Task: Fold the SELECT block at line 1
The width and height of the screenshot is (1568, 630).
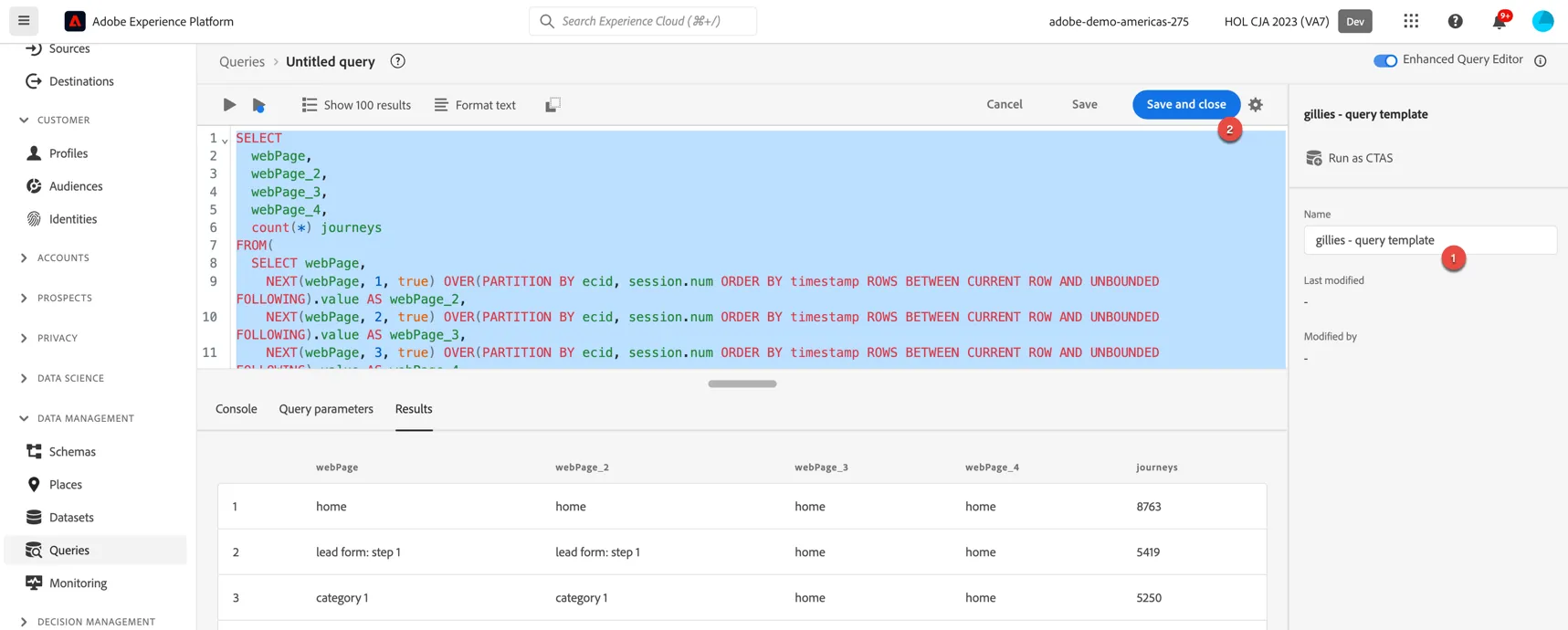Action: click(225, 141)
